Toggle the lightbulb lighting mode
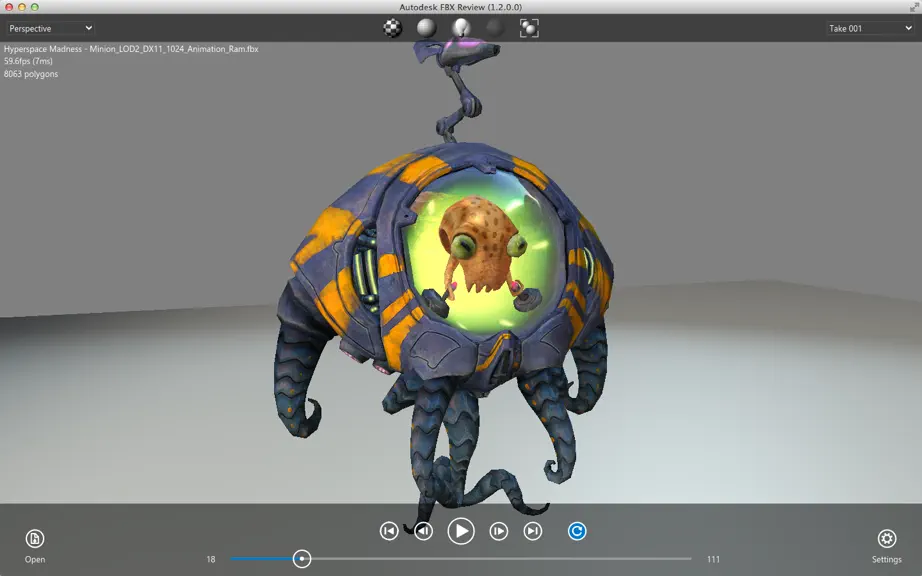Screen dimensions: 922x576 click(x=461, y=28)
